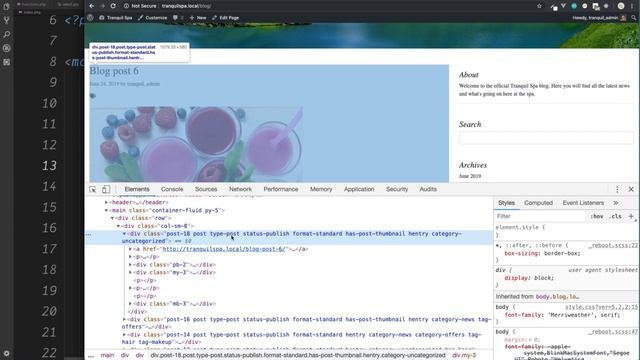The image size is (640, 360).
Task: Open VS Code explorer files icon
Action: click(x=7, y=7)
